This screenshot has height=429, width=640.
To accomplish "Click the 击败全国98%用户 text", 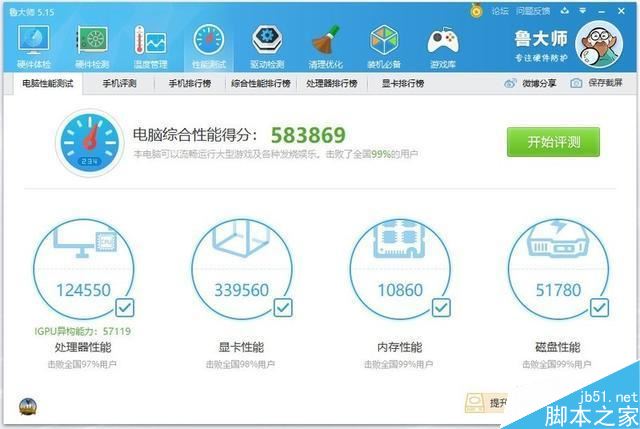I will [240, 364].
